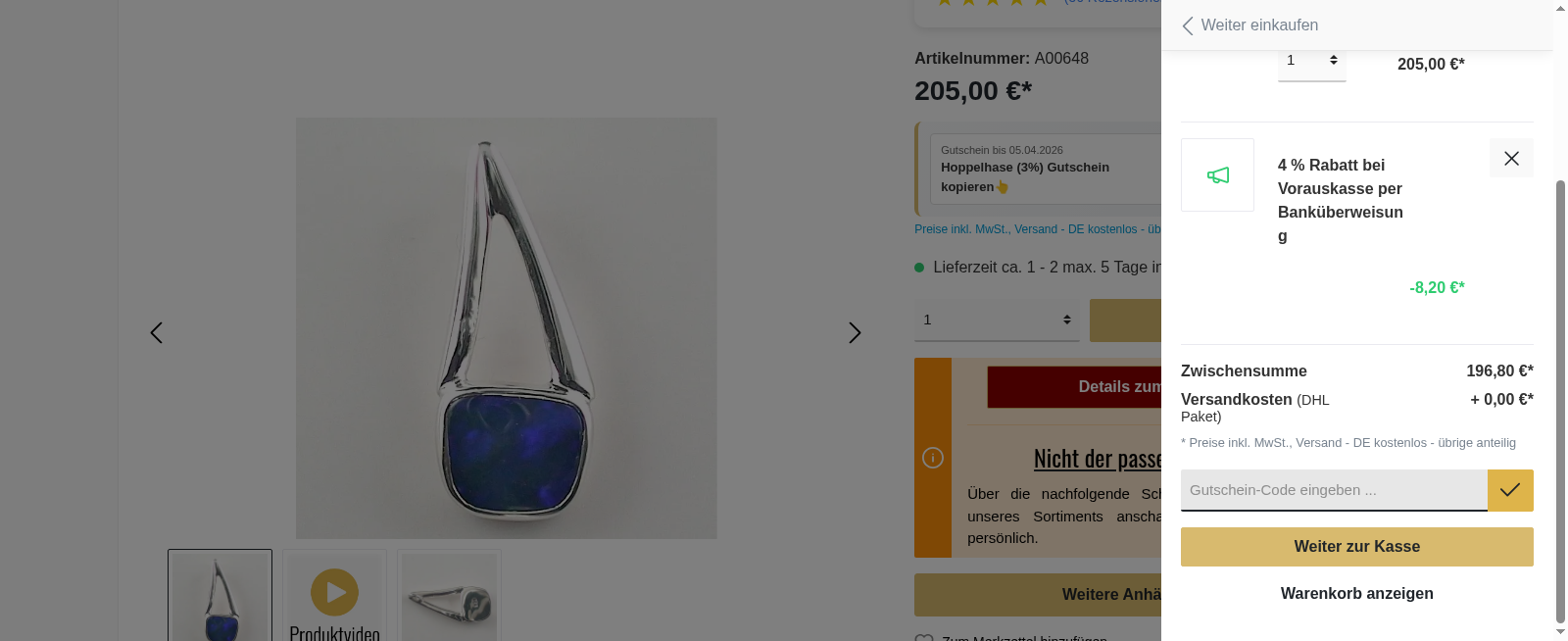1568x641 pixels.
Task: Remove the 4 % Rabatt discount item
Action: (x=1511, y=158)
